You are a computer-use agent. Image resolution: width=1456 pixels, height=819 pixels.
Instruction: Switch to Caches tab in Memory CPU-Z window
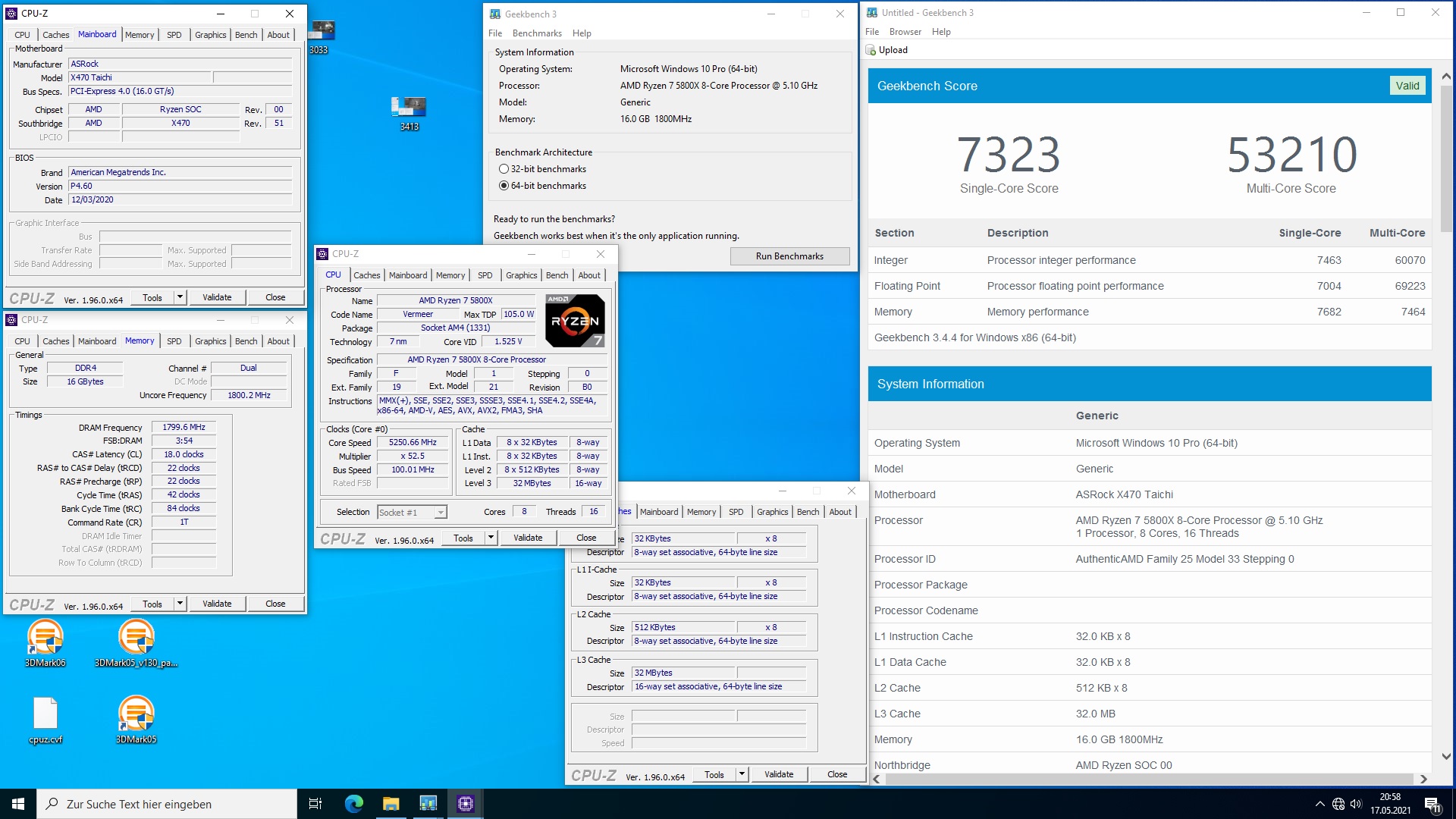tap(56, 341)
